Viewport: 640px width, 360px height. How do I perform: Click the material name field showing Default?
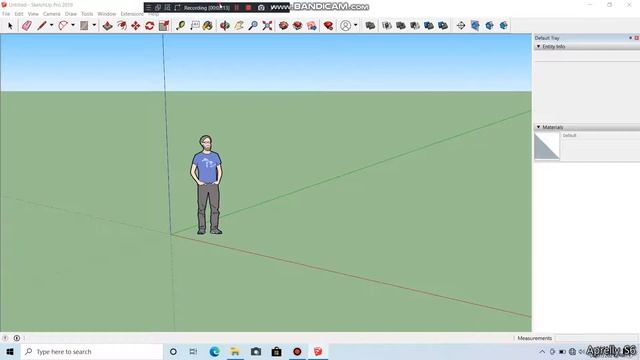pos(600,136)
